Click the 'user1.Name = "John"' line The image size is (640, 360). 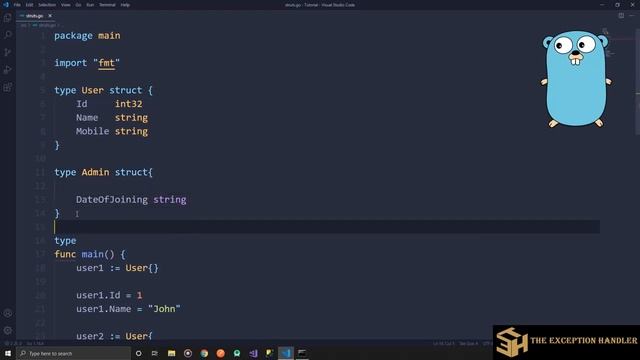(x=128, y=309)
